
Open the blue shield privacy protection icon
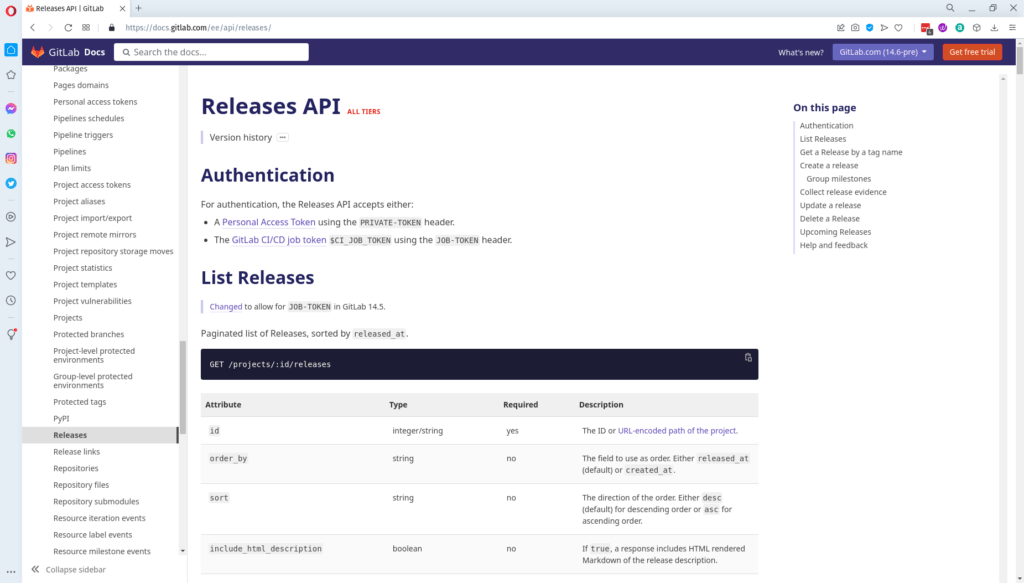(x=869, y=27)
